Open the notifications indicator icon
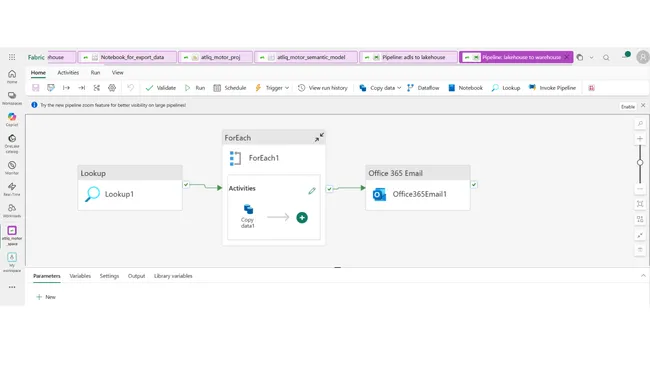Image resolution: width=650 pixels, height=366 pixels. 626,56
